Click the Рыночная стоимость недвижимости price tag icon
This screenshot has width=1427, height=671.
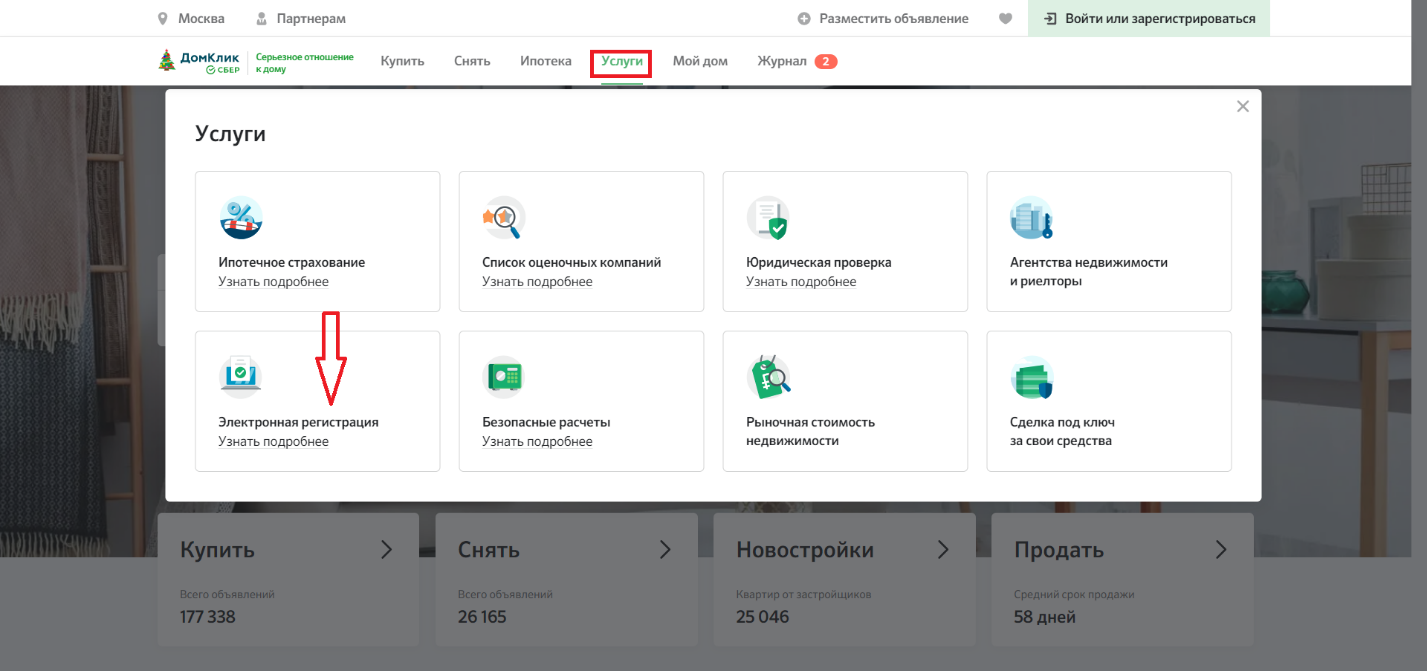768,377
